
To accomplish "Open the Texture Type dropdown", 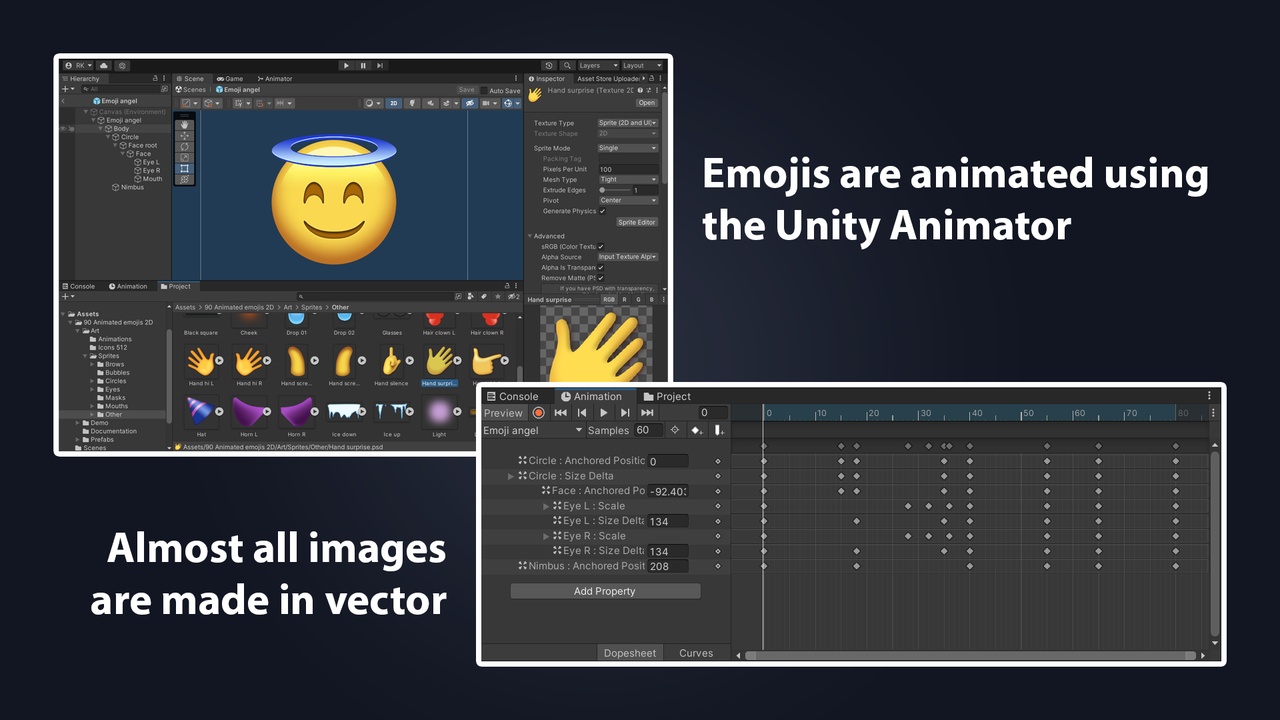I will tap(628, 123).
